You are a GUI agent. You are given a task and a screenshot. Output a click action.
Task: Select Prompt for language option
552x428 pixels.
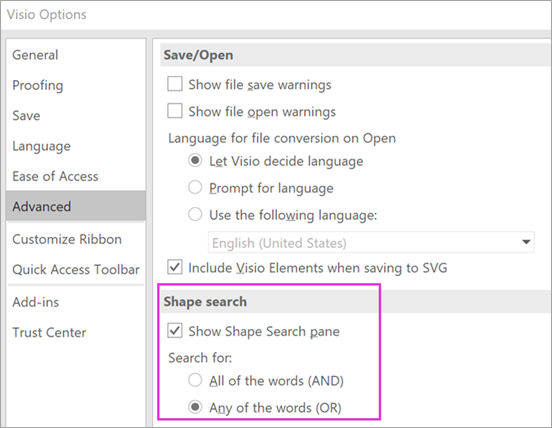[195, 187]
